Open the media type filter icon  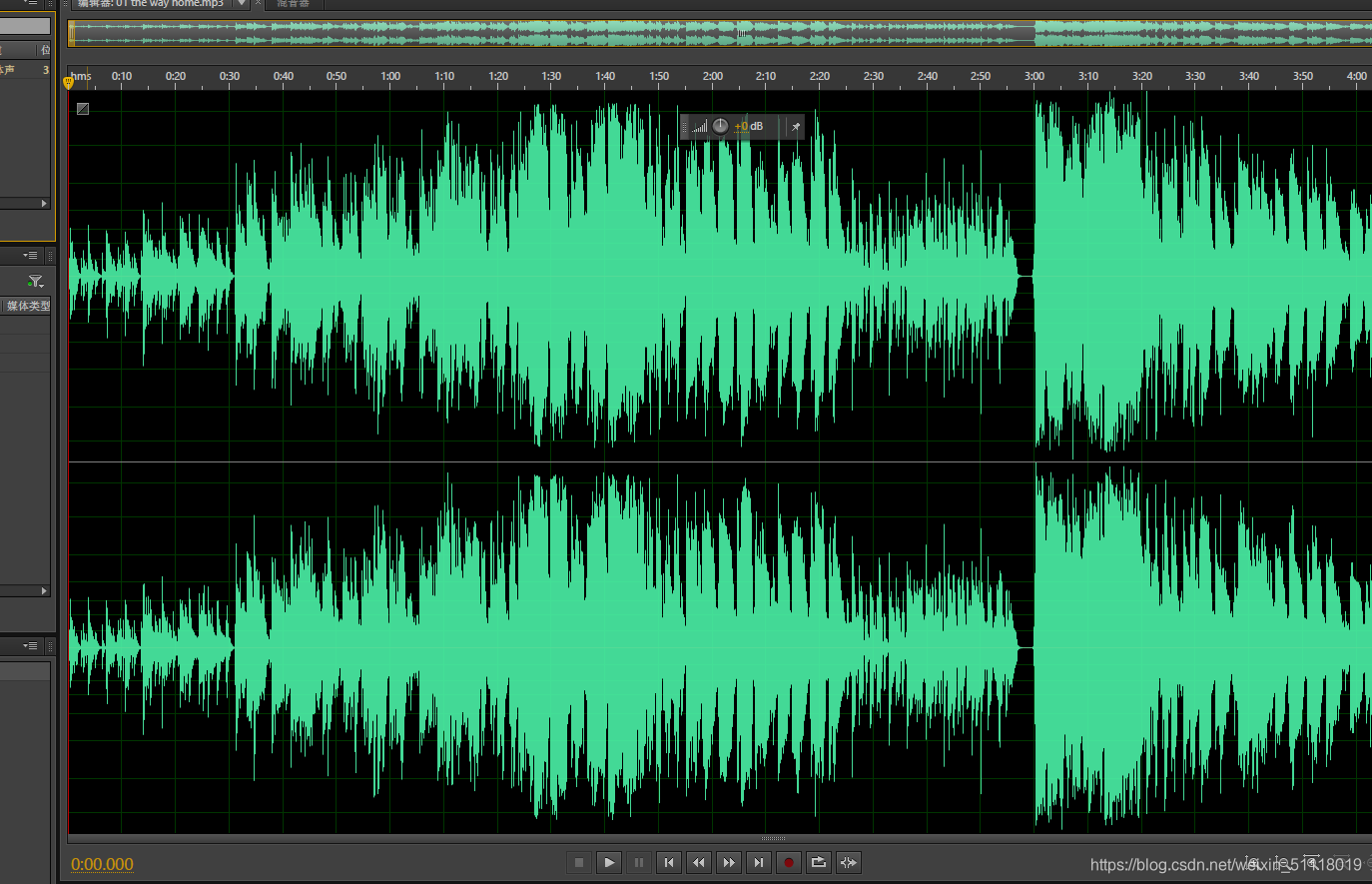[x=35, y=282]
